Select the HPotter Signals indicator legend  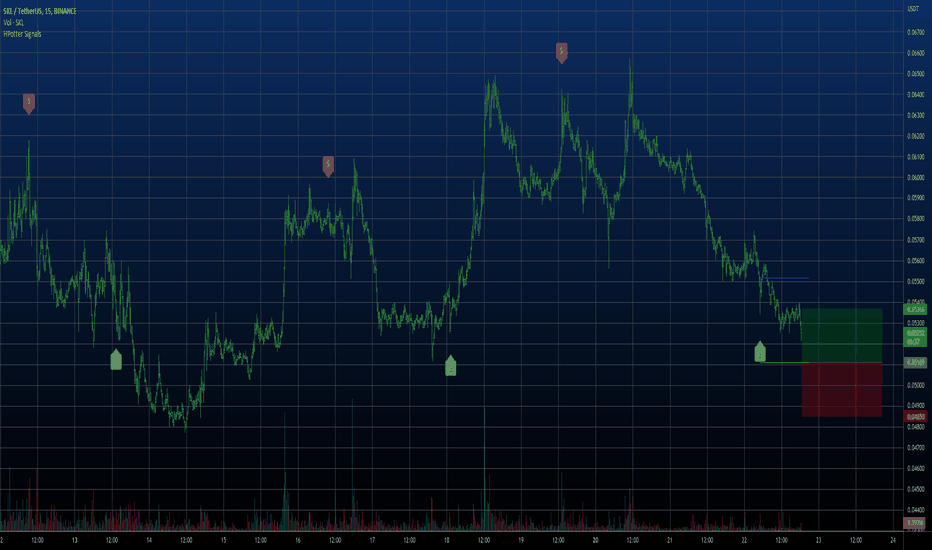(23, 34)
